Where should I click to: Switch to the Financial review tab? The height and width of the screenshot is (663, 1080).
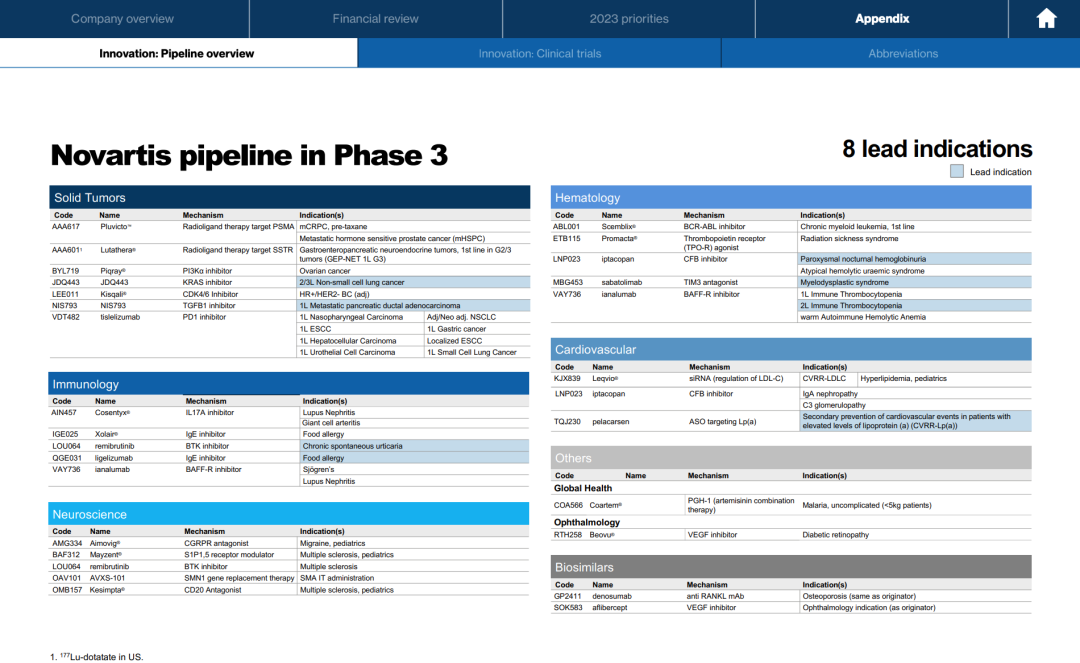tap(375, 19)
